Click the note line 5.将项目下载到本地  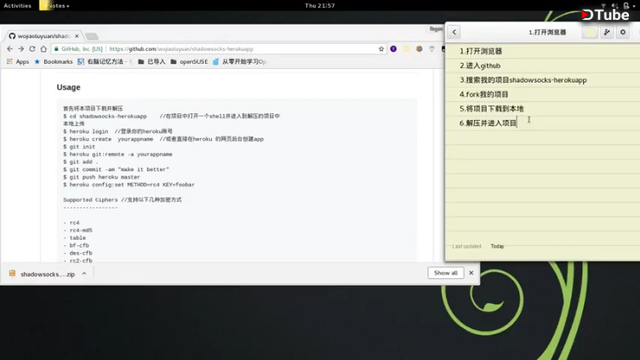coord(491,109)
